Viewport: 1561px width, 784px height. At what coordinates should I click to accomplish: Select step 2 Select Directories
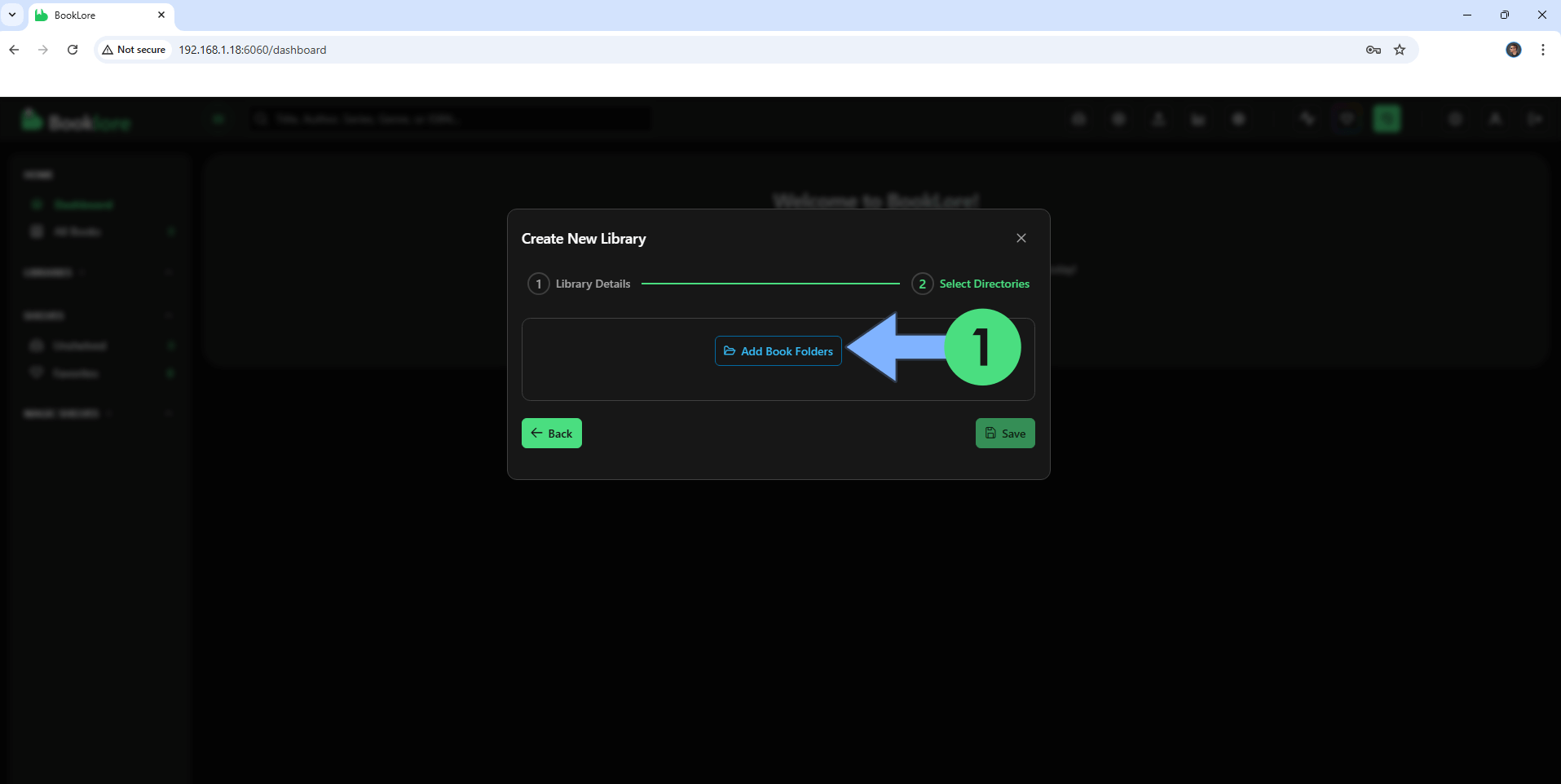click(x=971, y=284)
